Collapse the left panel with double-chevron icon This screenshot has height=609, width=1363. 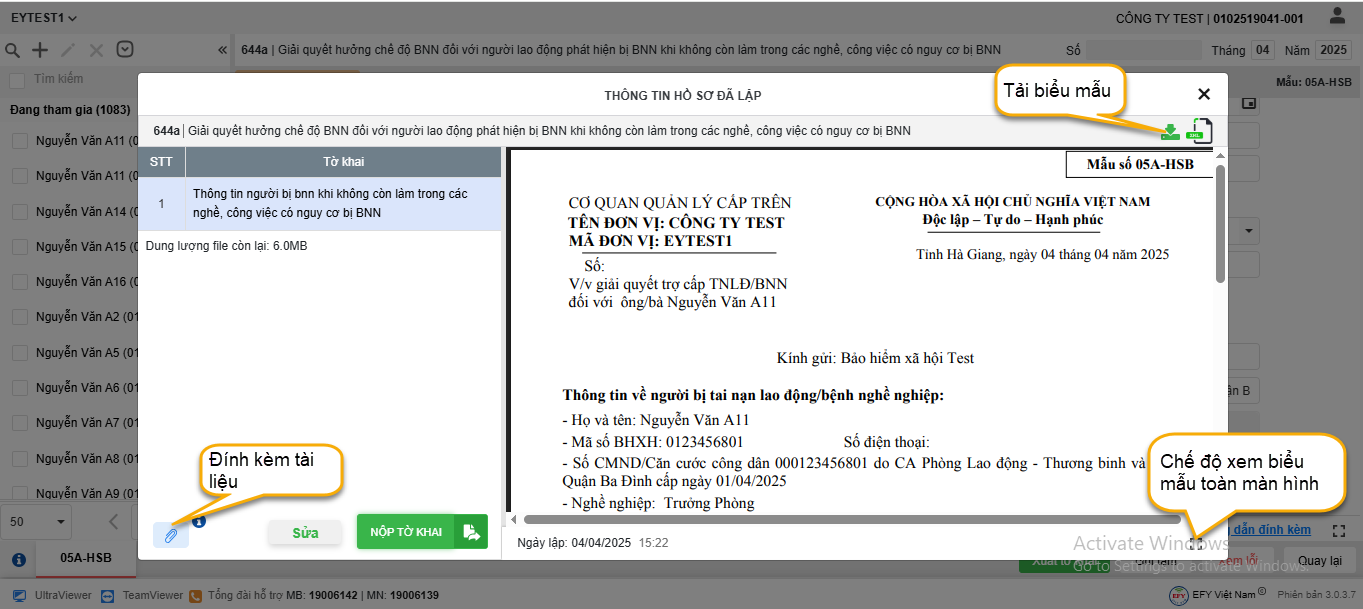pos(222,50)
